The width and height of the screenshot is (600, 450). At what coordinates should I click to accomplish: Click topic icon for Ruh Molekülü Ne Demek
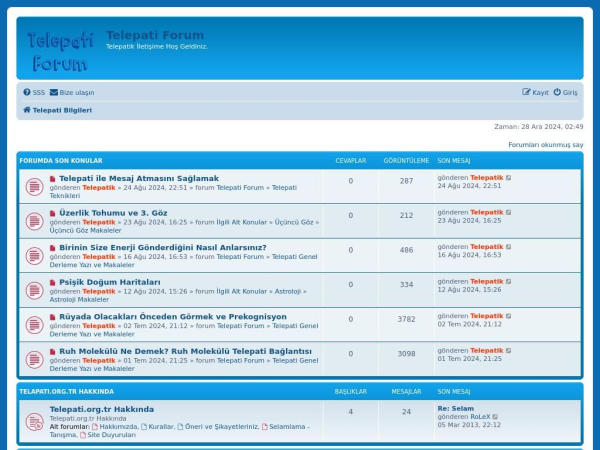[x=34, y=359]
